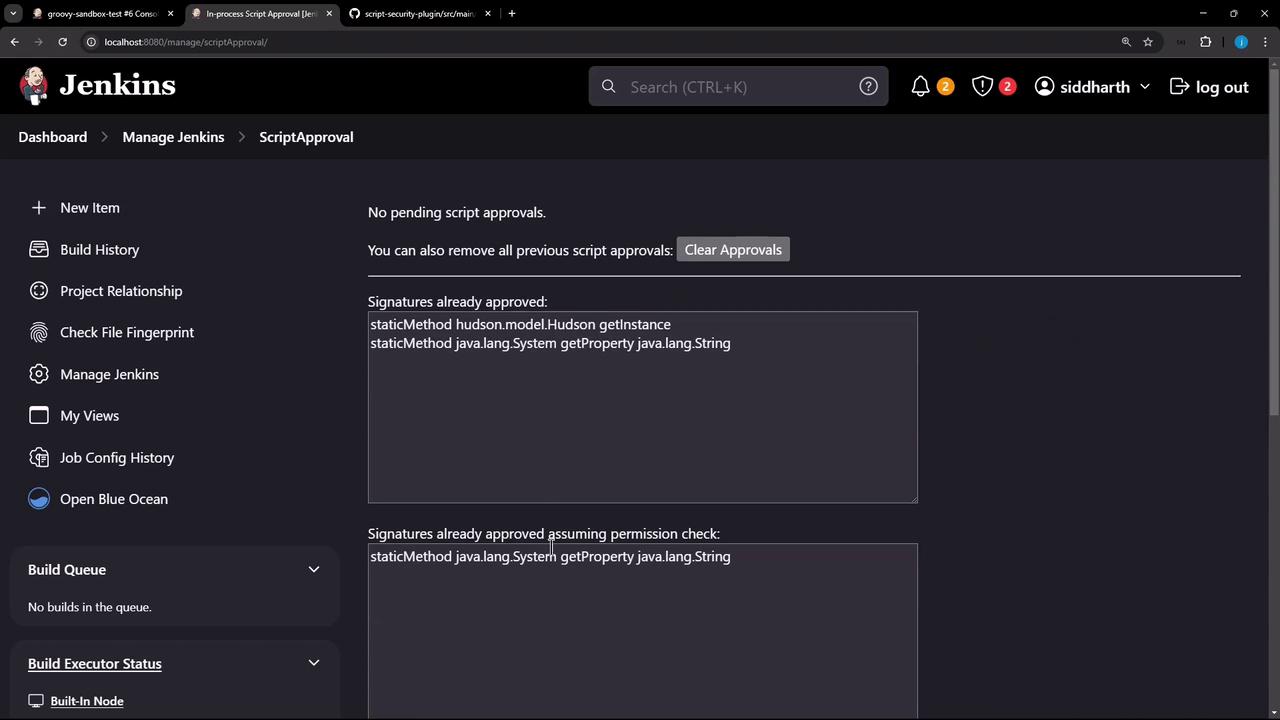
Task: Click the Build History sidebar icon
Action: click(39, 249)
